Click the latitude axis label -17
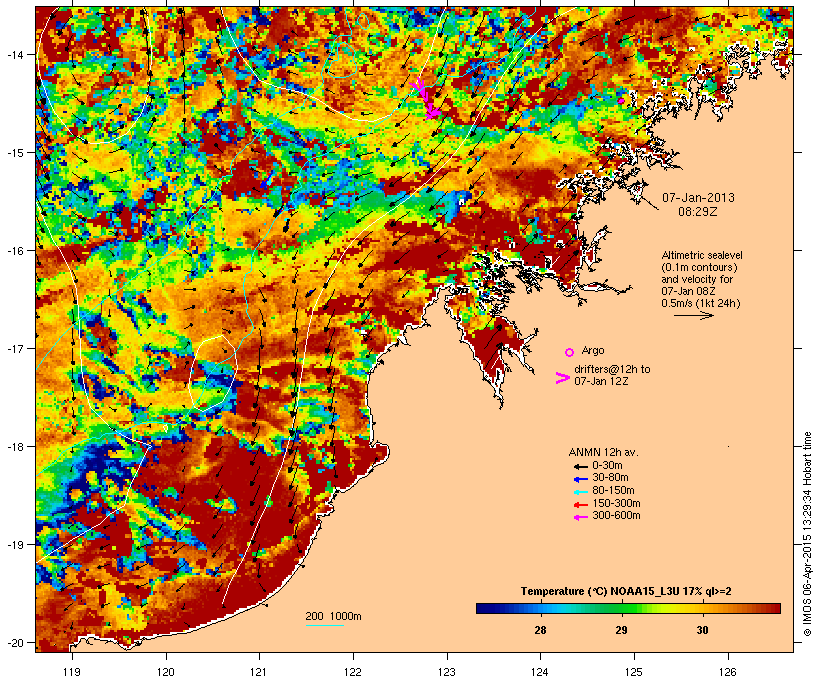 tap(14, 348)
